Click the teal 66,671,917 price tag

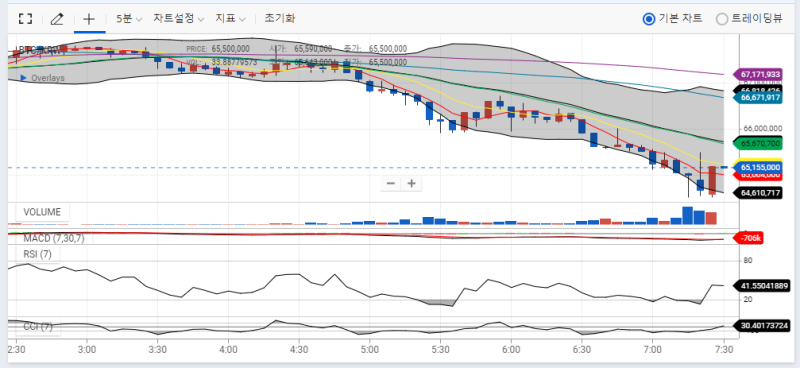click(x=758, y=97)
